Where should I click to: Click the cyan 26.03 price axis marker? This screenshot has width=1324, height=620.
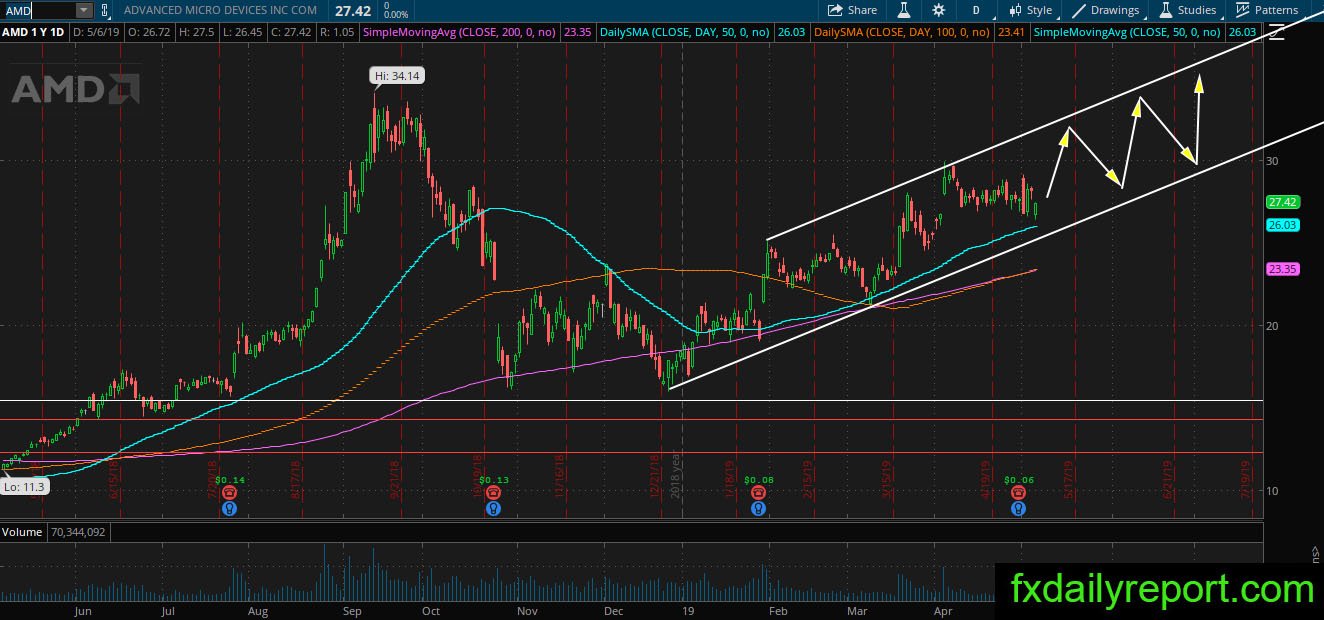tap(1282, 226)
